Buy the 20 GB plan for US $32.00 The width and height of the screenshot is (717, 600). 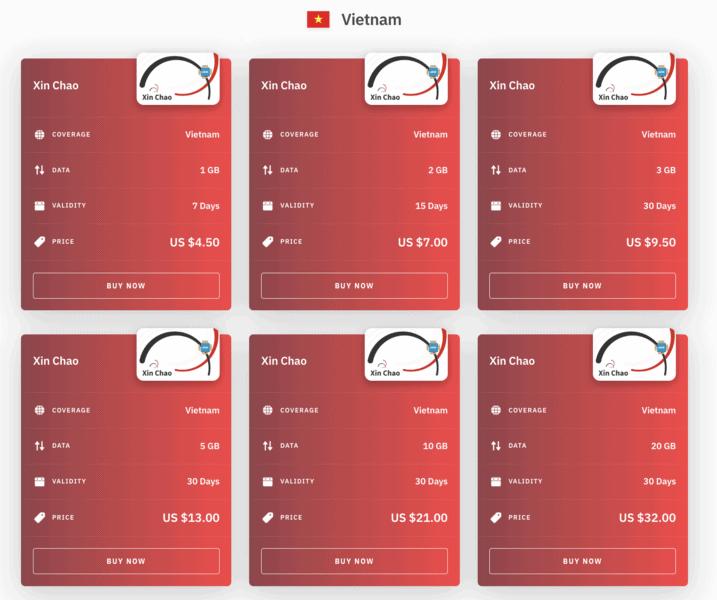point(582,561)
